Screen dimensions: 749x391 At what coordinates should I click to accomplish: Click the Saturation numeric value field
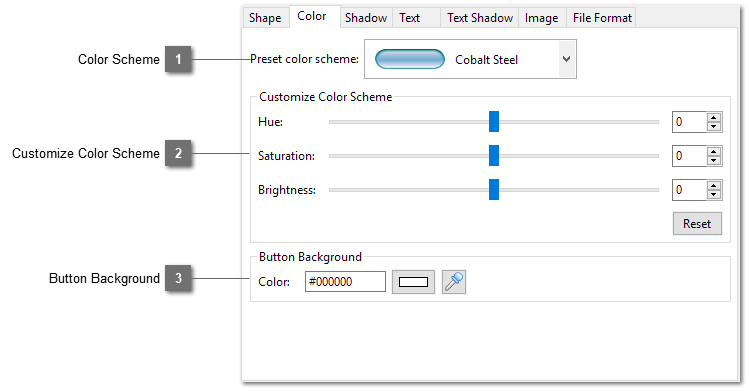pyautogui.click(x=689, y=156)
